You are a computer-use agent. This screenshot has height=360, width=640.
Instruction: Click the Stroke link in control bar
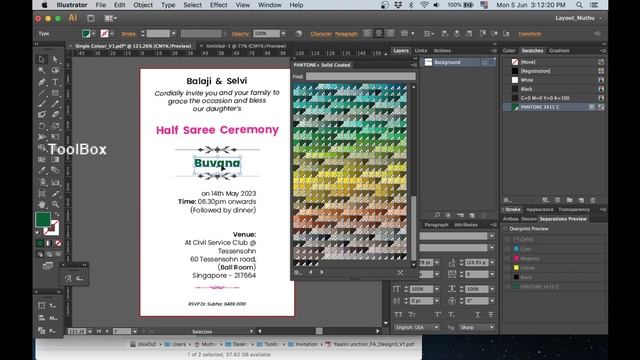129,34
